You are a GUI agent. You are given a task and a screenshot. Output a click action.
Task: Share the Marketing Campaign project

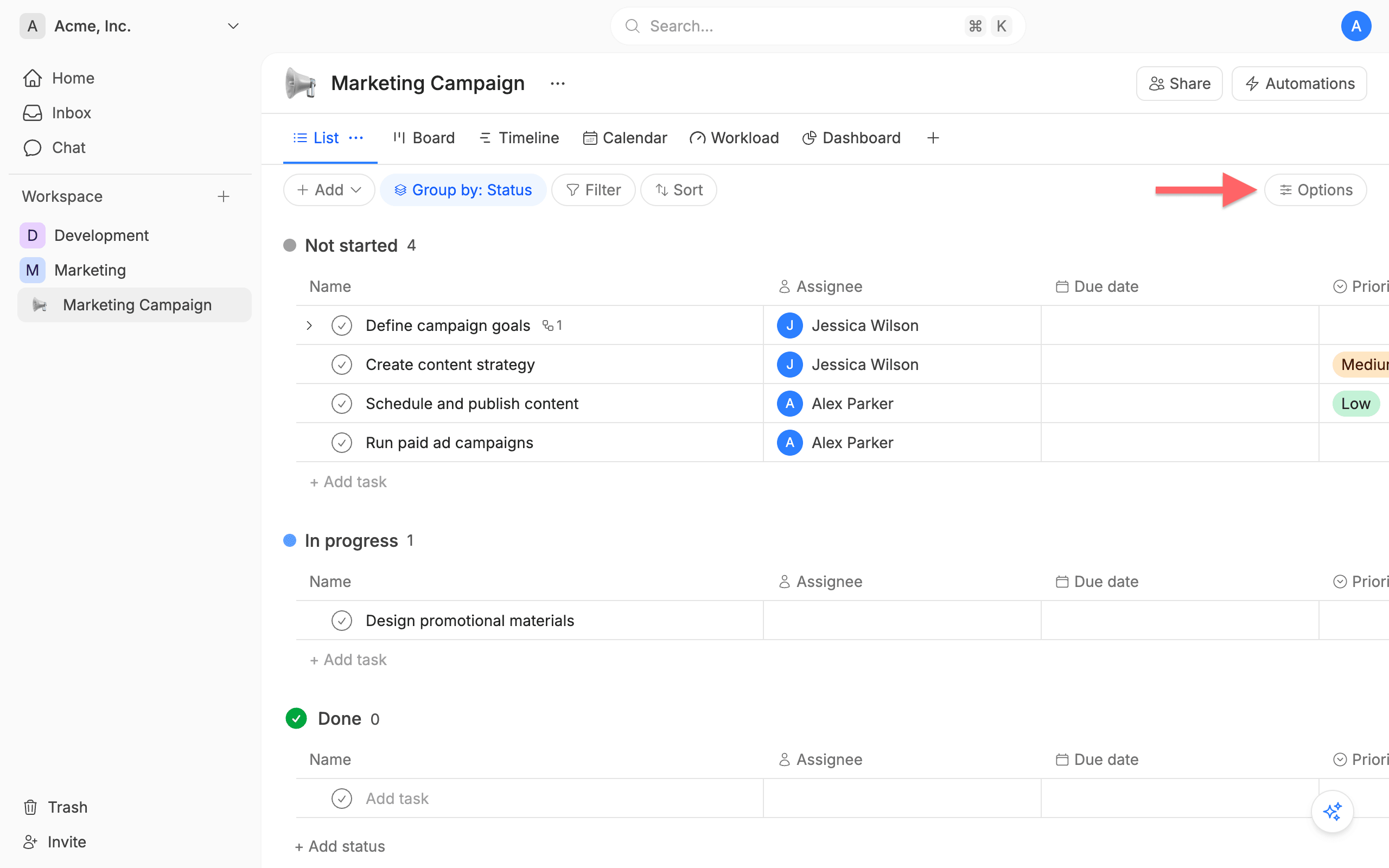click(x=1179, y=84)
